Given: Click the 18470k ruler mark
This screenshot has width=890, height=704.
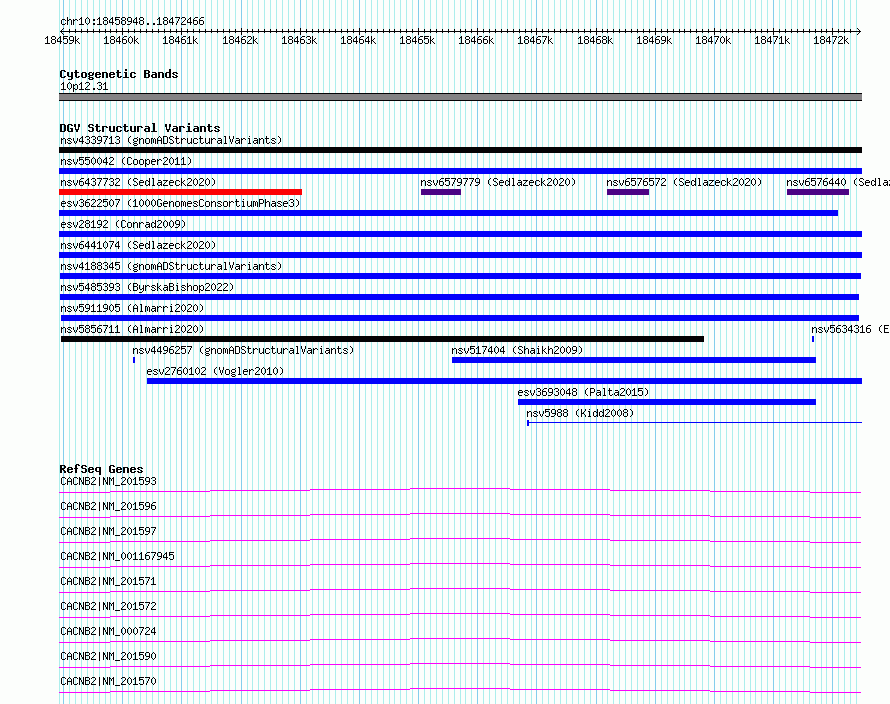Looking at the screenshot, I should [713, 40].
